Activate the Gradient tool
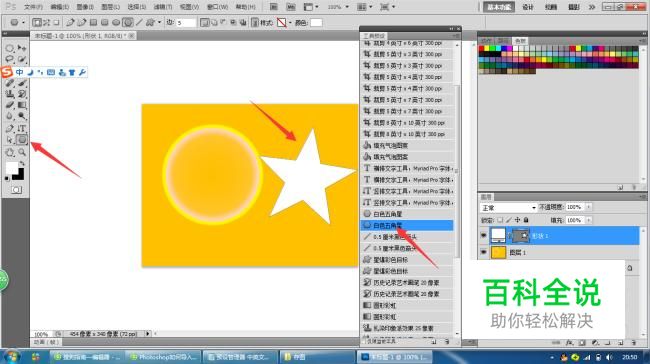Image resolution: width=650 pixels, height=364 pixels. coord(22,105)
